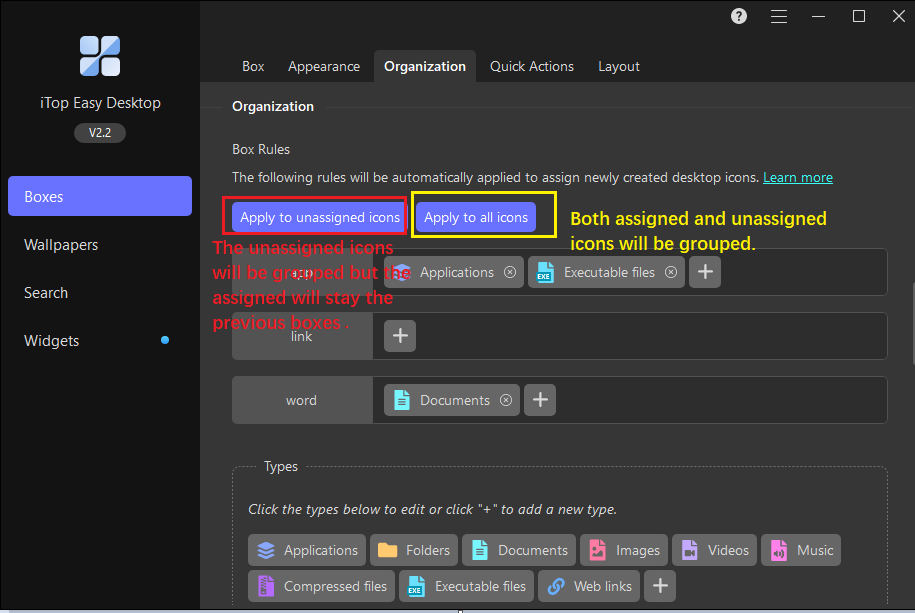The height and width of the screenshot is (613, 915).
Task: Select the Music type chip
Action: 801,550
